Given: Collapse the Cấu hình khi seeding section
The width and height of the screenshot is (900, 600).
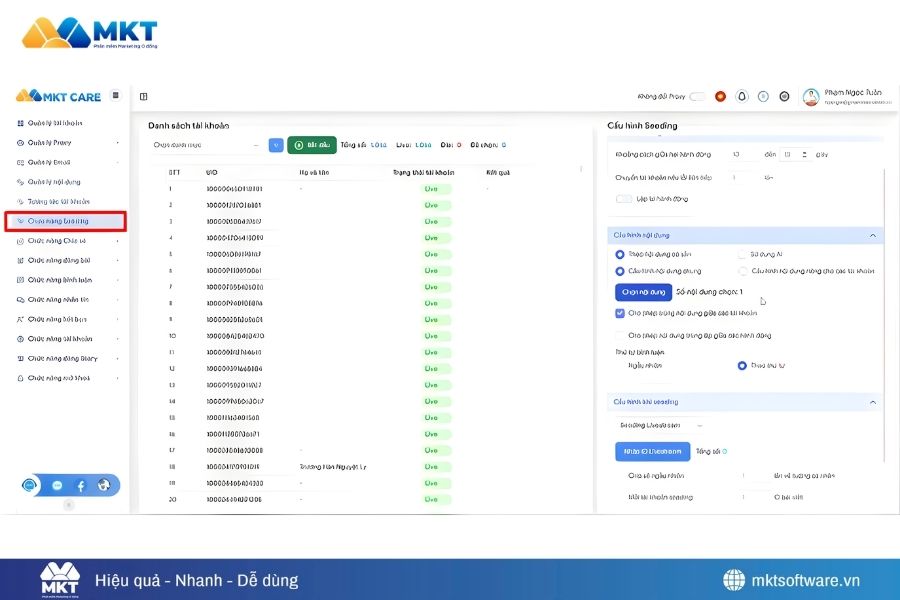Looking at the screenshot, I should (x=872, y=402).
